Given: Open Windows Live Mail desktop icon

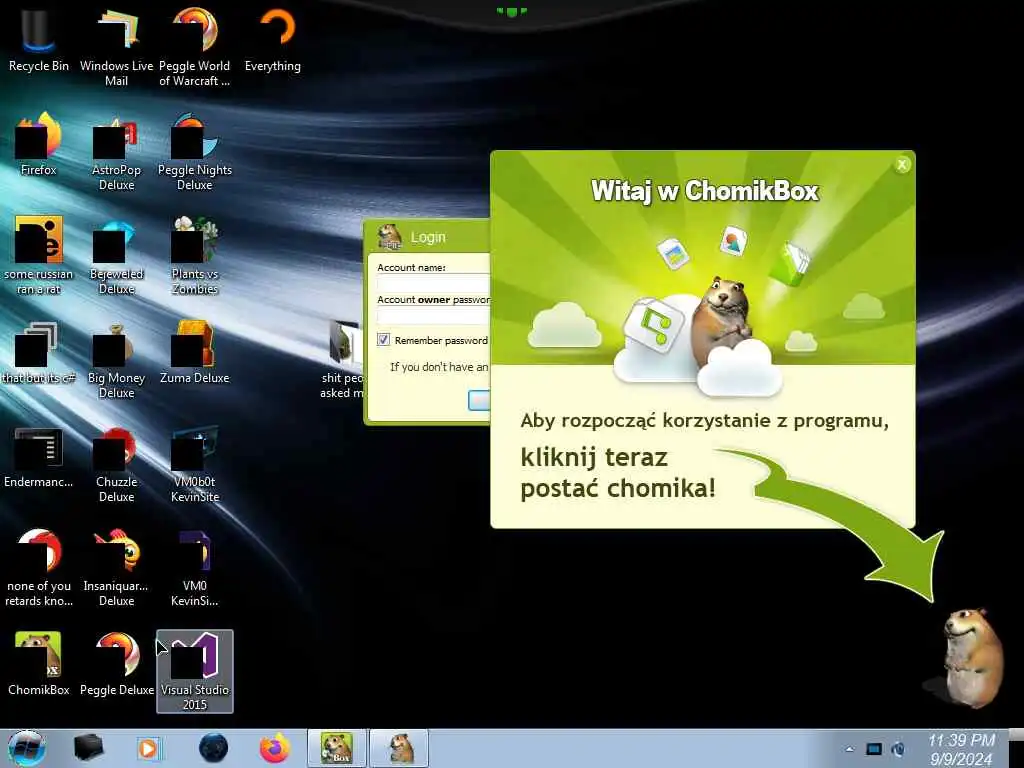Looking at the screenshot, I should [116, 47].
